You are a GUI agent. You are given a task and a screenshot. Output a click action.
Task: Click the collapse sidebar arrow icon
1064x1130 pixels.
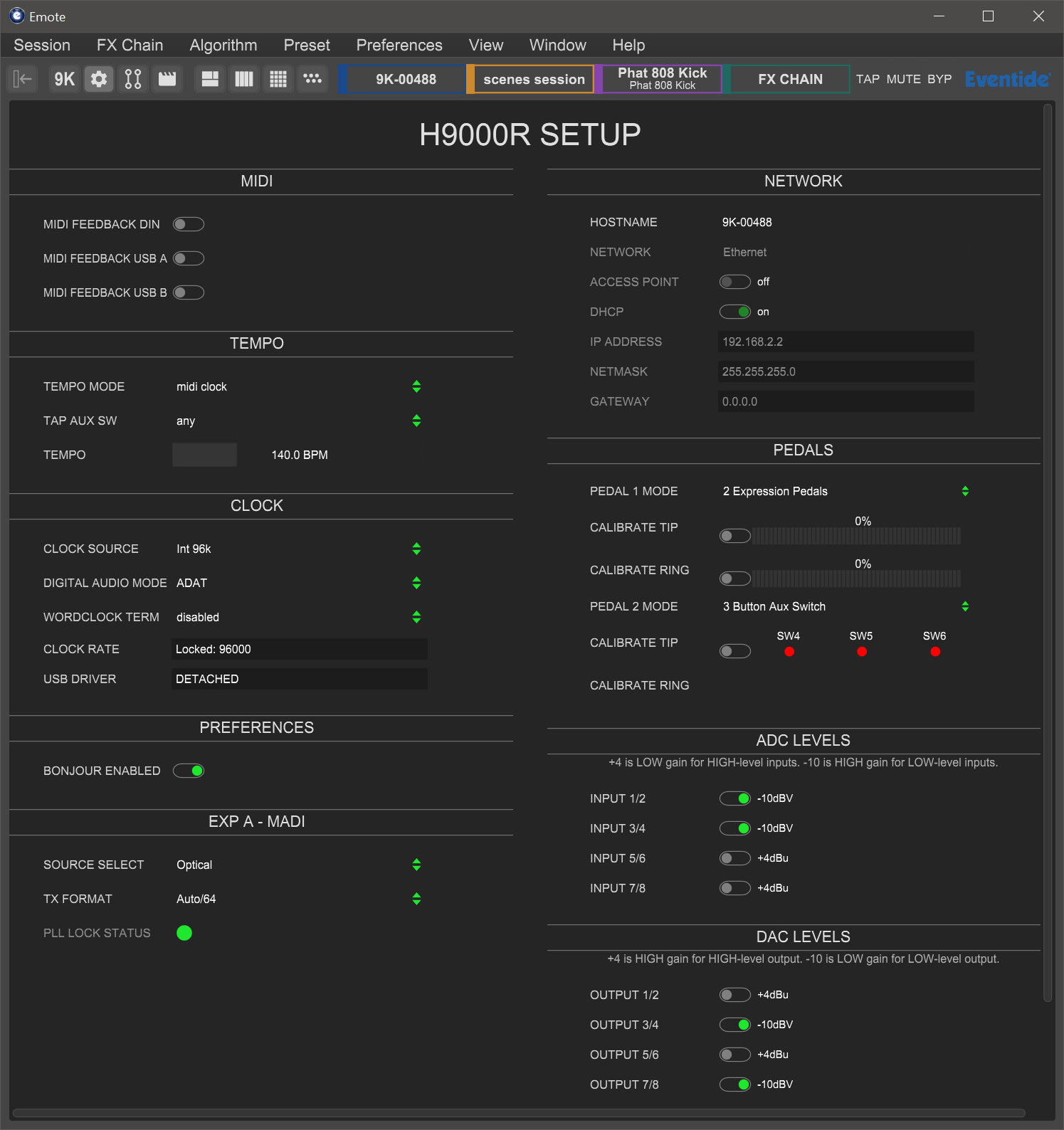pyautogui.click(x=23, y=79)
